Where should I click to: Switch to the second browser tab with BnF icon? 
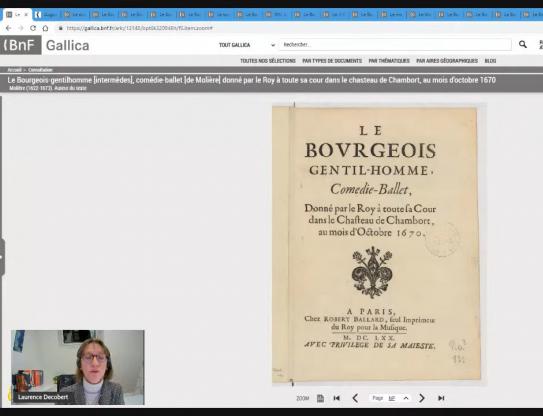(47, 15)
